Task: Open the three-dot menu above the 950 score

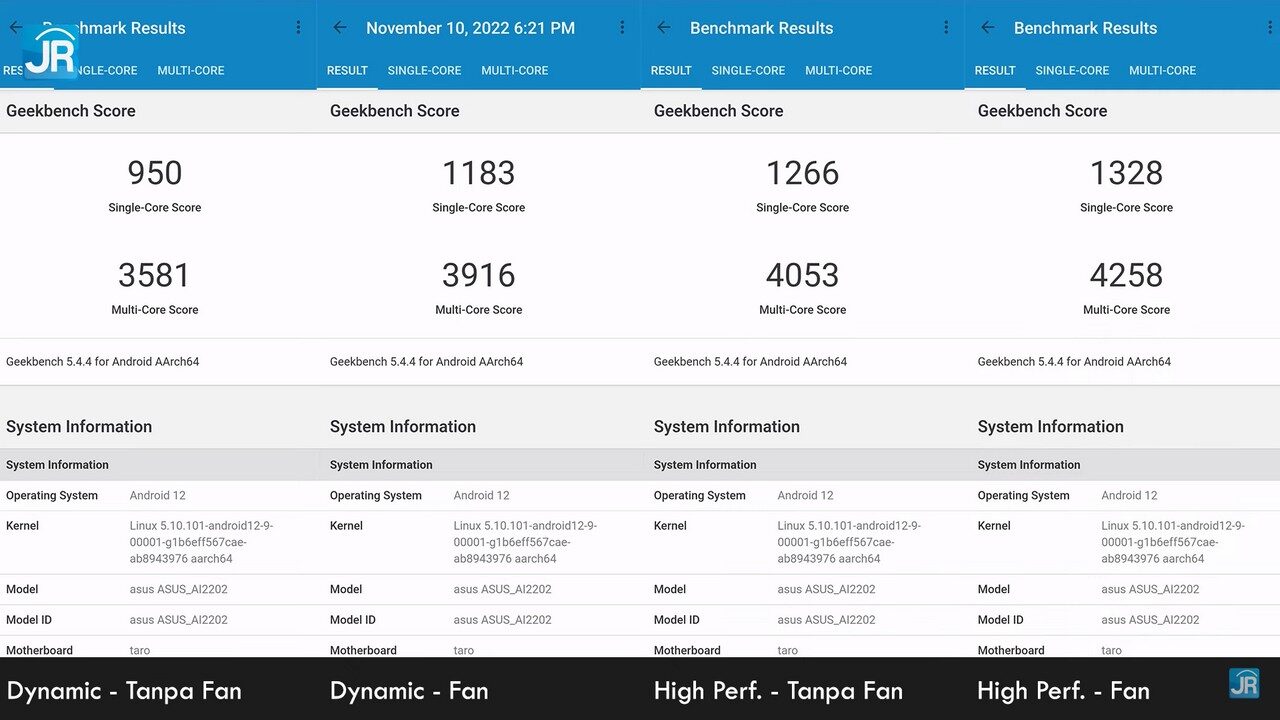Action: (298, 28)
